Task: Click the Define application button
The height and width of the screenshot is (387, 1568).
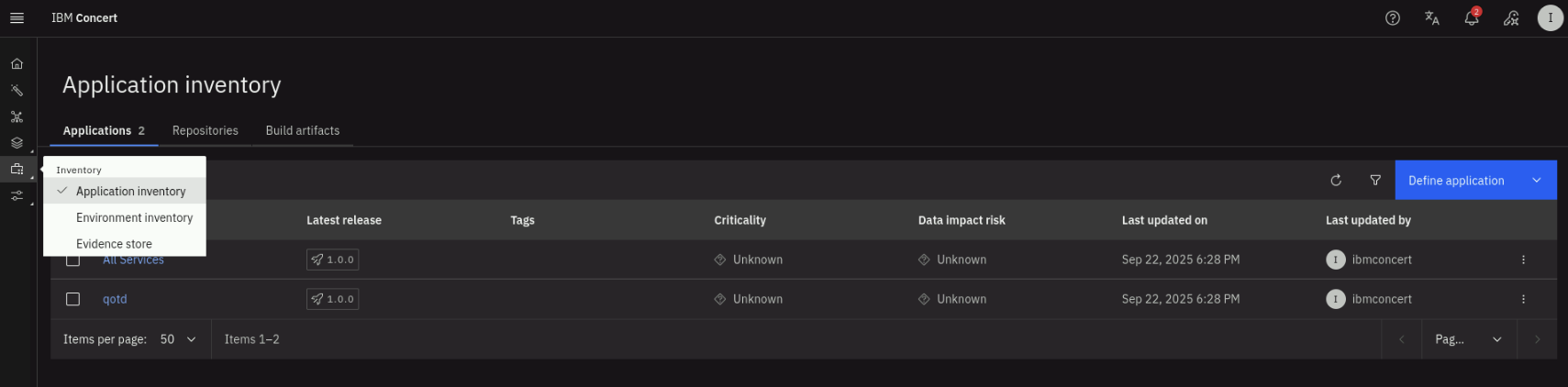Action: coord(1455,181)
